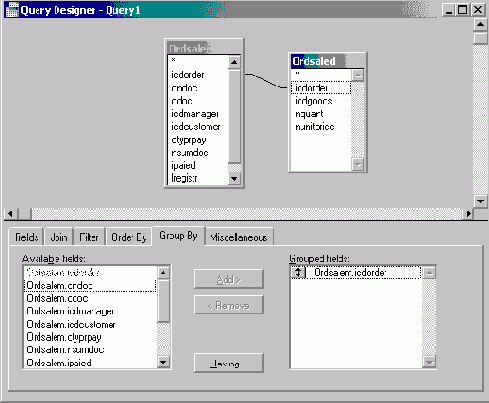
Task: Click Ordsaled table scroll-down arrow
Action: [x=358, y=164]
